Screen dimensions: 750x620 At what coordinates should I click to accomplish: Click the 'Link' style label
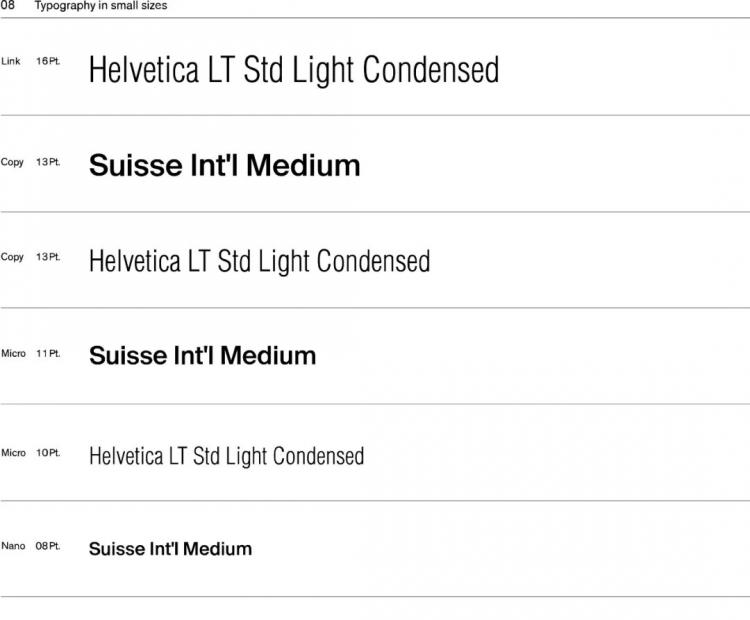11,61
